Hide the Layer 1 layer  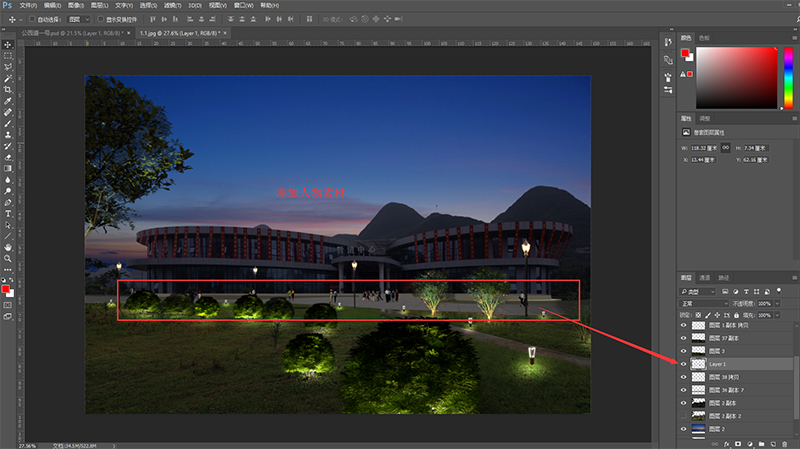[684, 364]
